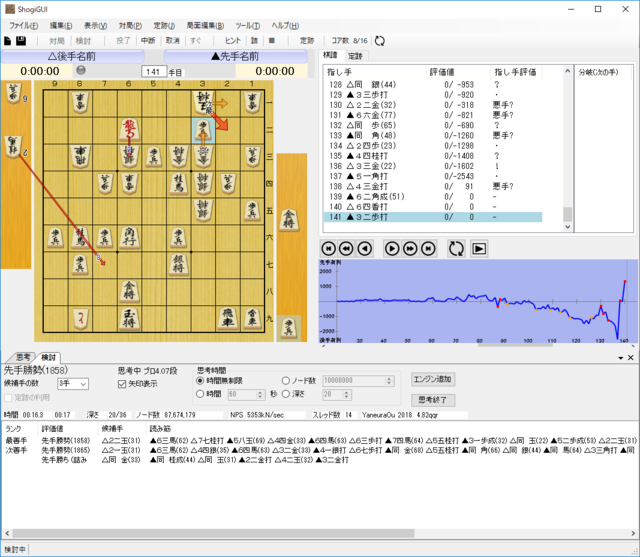640x557 pixels.
Task: Click the 最善手 candidate row
Action: click(x=320, y=441)
